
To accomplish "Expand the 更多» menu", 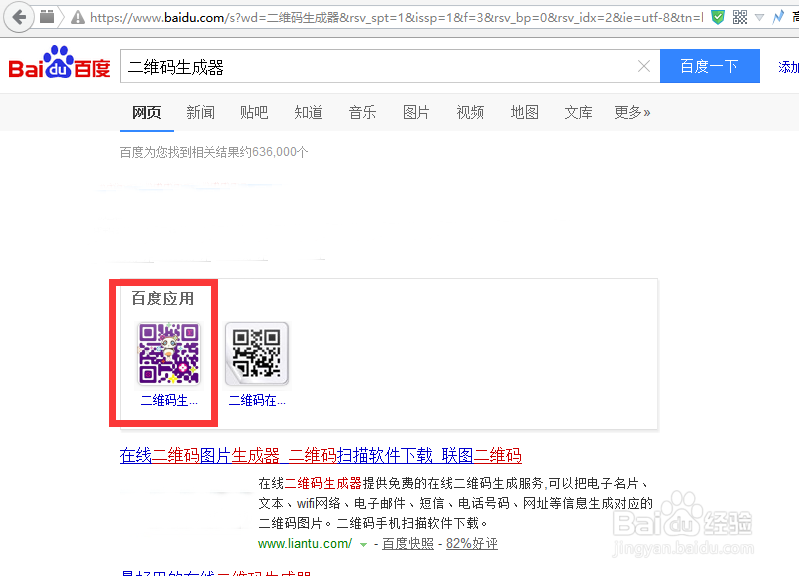I will (632, 112).
